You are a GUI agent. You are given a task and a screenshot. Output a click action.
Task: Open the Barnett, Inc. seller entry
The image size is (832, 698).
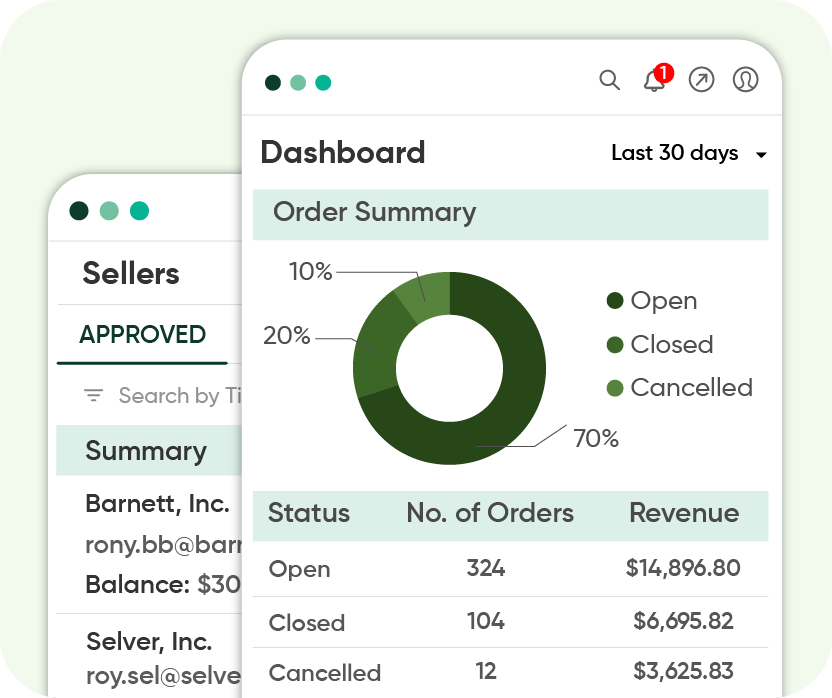pyautogui.click(x=157, y=504)
